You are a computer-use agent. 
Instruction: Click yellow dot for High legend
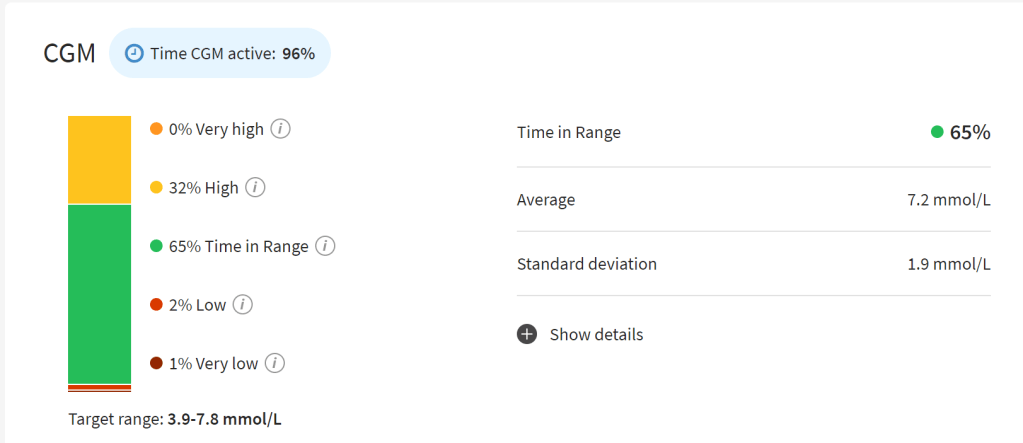point(156,187)
